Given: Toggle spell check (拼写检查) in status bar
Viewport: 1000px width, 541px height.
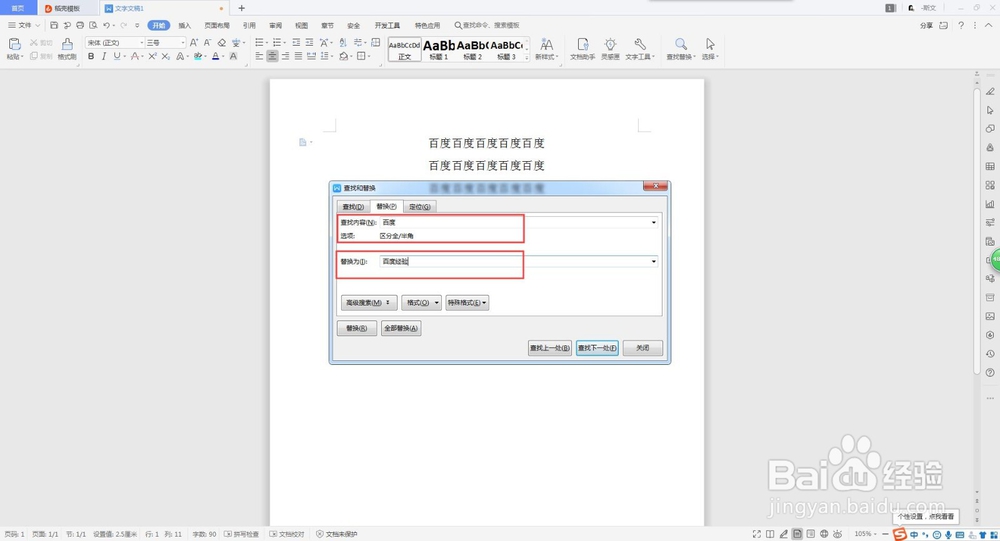Looking at the screenshot, I should click(x=242, y=534).
